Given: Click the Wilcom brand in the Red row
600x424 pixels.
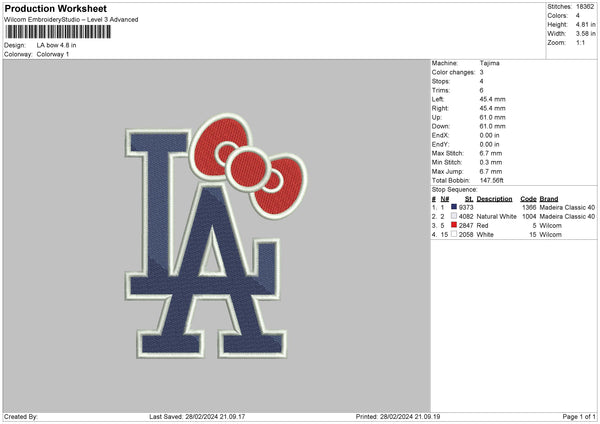Looking at the screenshot, I should point(551,226).
